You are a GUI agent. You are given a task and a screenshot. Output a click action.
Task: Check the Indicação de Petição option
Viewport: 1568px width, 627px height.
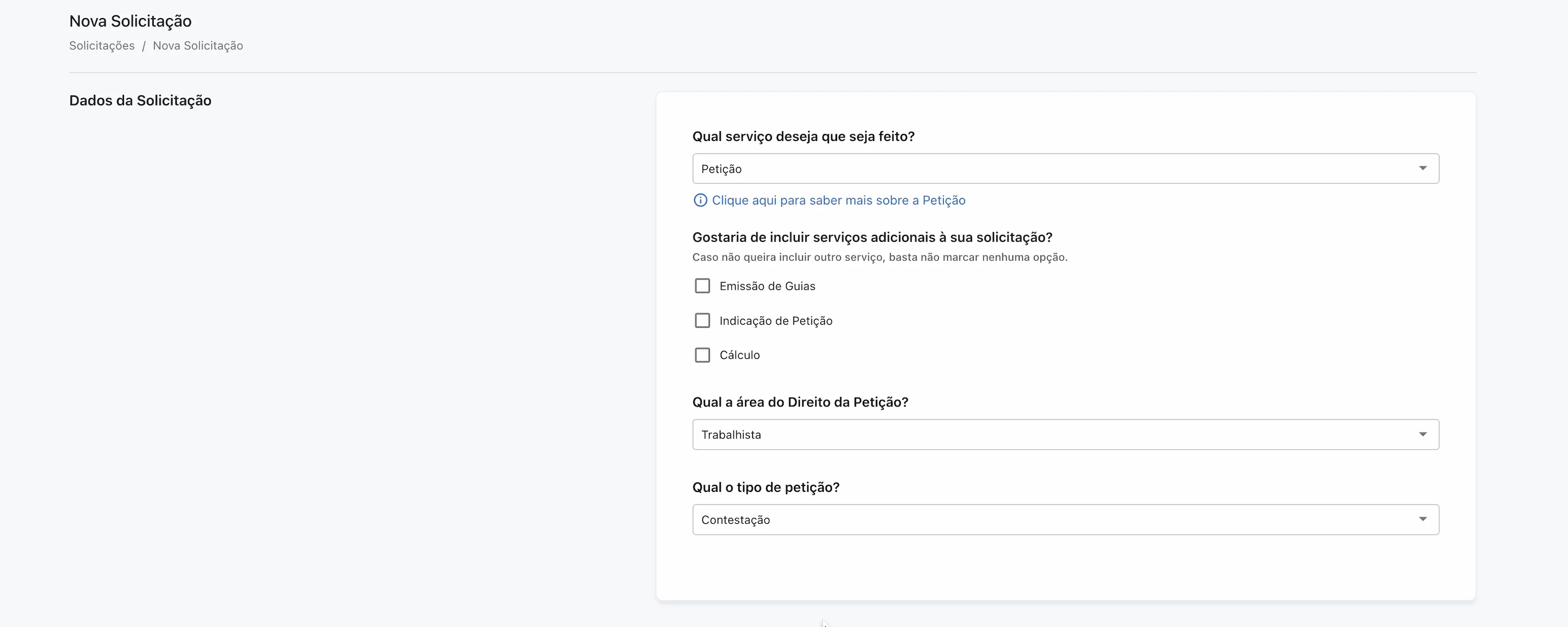703,320
